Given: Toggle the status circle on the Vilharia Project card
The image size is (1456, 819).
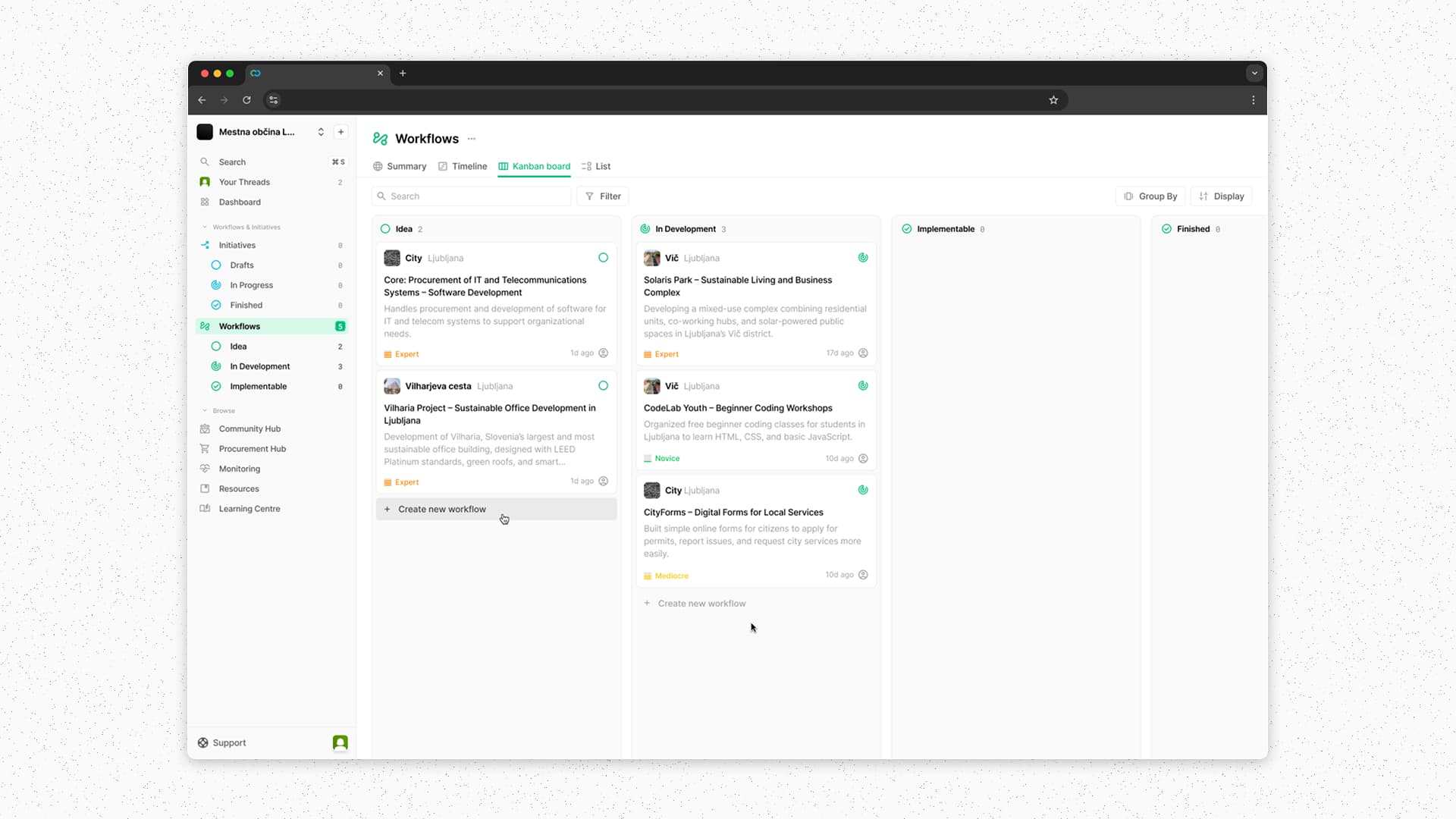Looking at the screenshot, I should (603, 386).
